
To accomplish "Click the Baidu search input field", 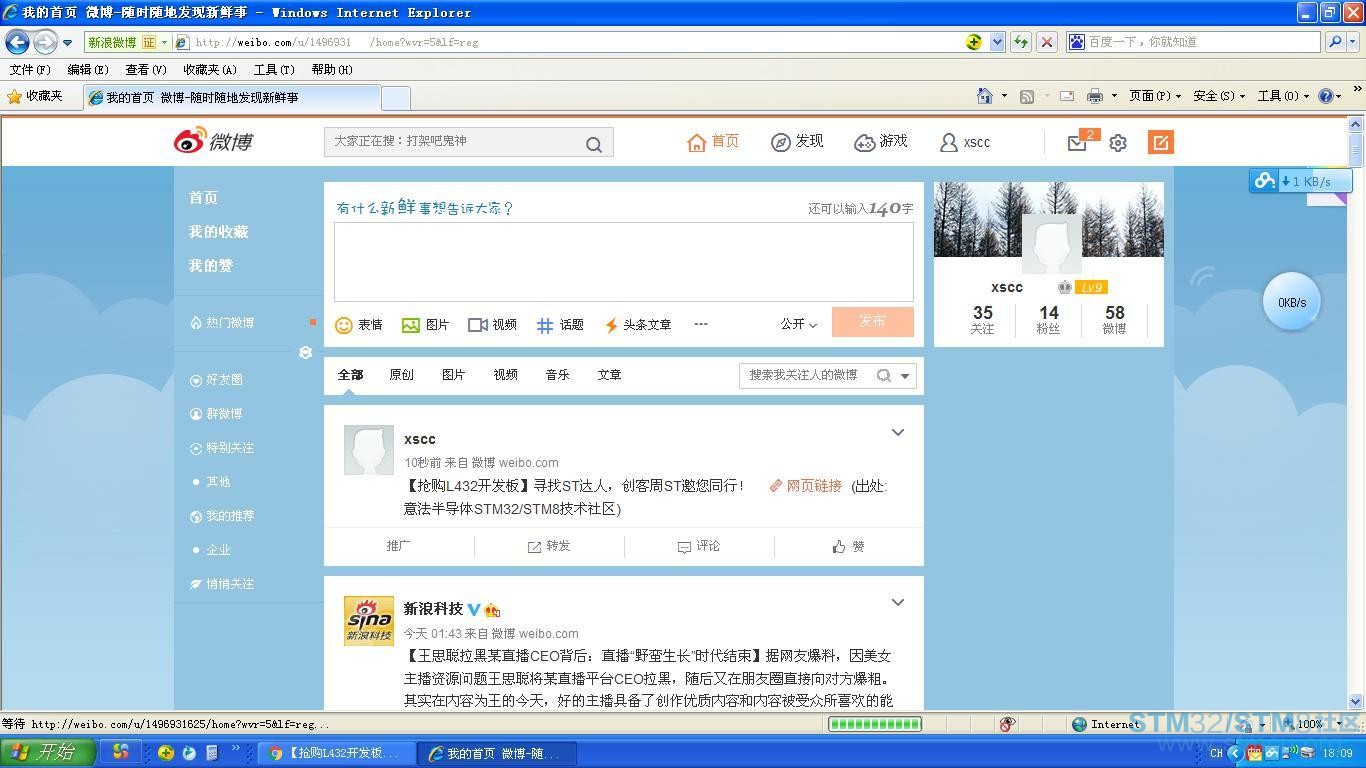I will pyautogui.click(x=1194, y=42).
